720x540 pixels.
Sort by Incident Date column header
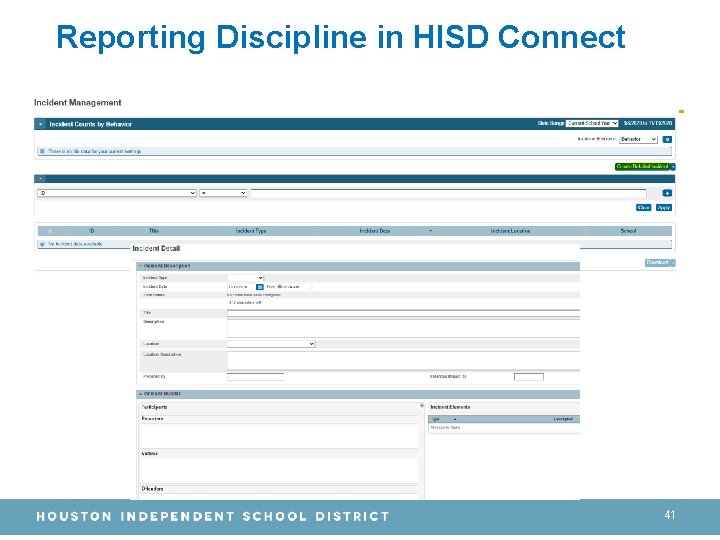click(x=375, y=231)
